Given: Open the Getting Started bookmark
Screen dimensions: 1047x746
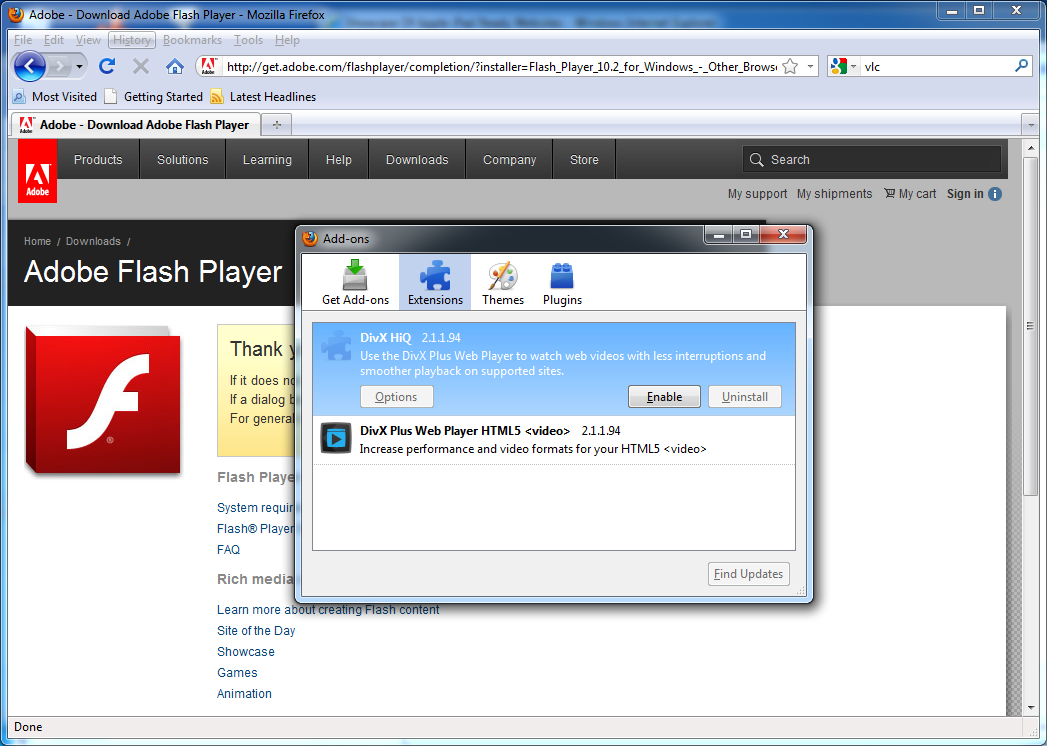Looking at the screenshot, I should point(154,97).
